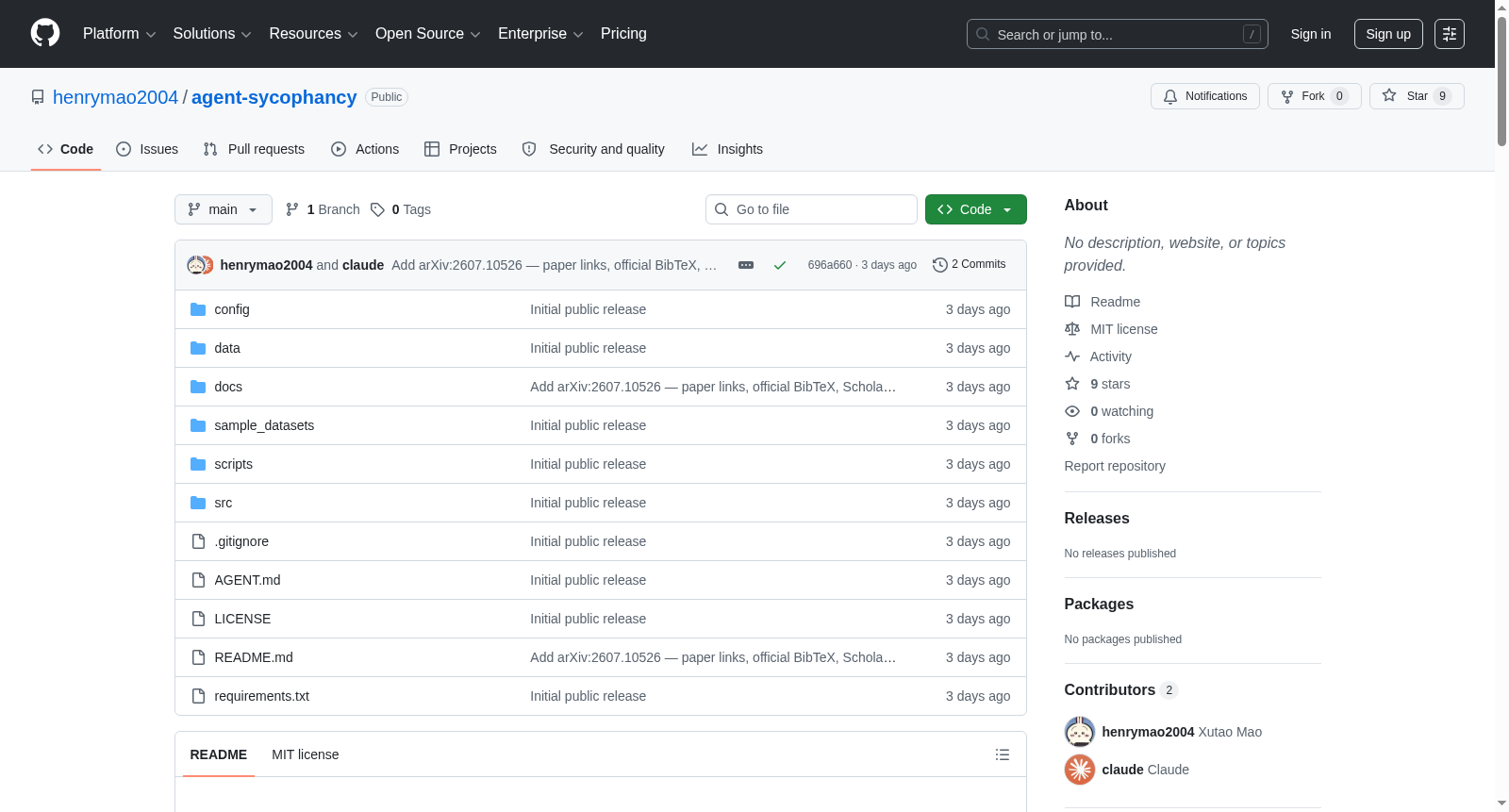Switch to the Projects tab
Image resolution: width=1509 pixels, height=812 pixels.
coord(460,149)
